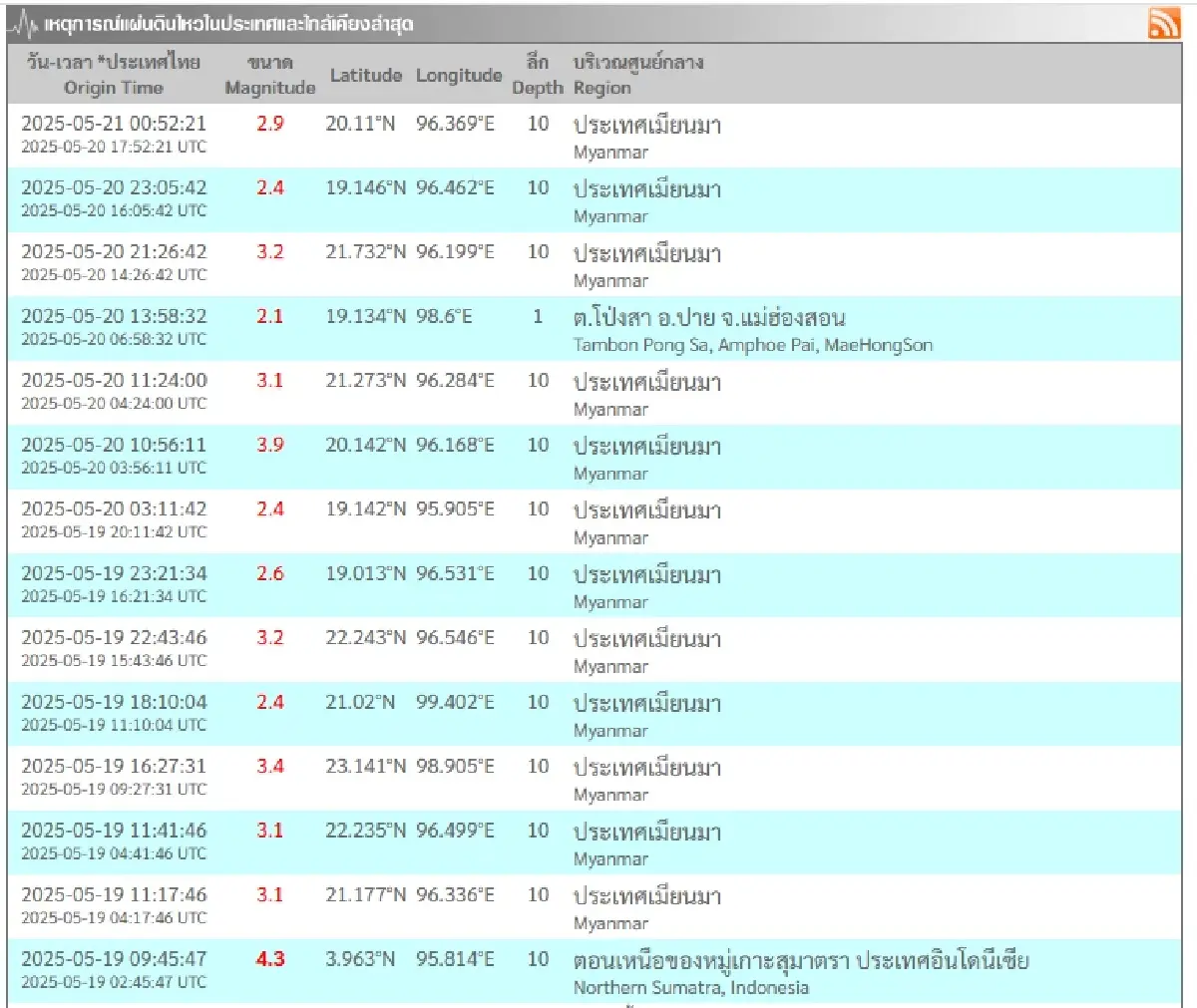Click the magnitude 3.4 value
The image size is (1197, 1008).
coord(269,766)
